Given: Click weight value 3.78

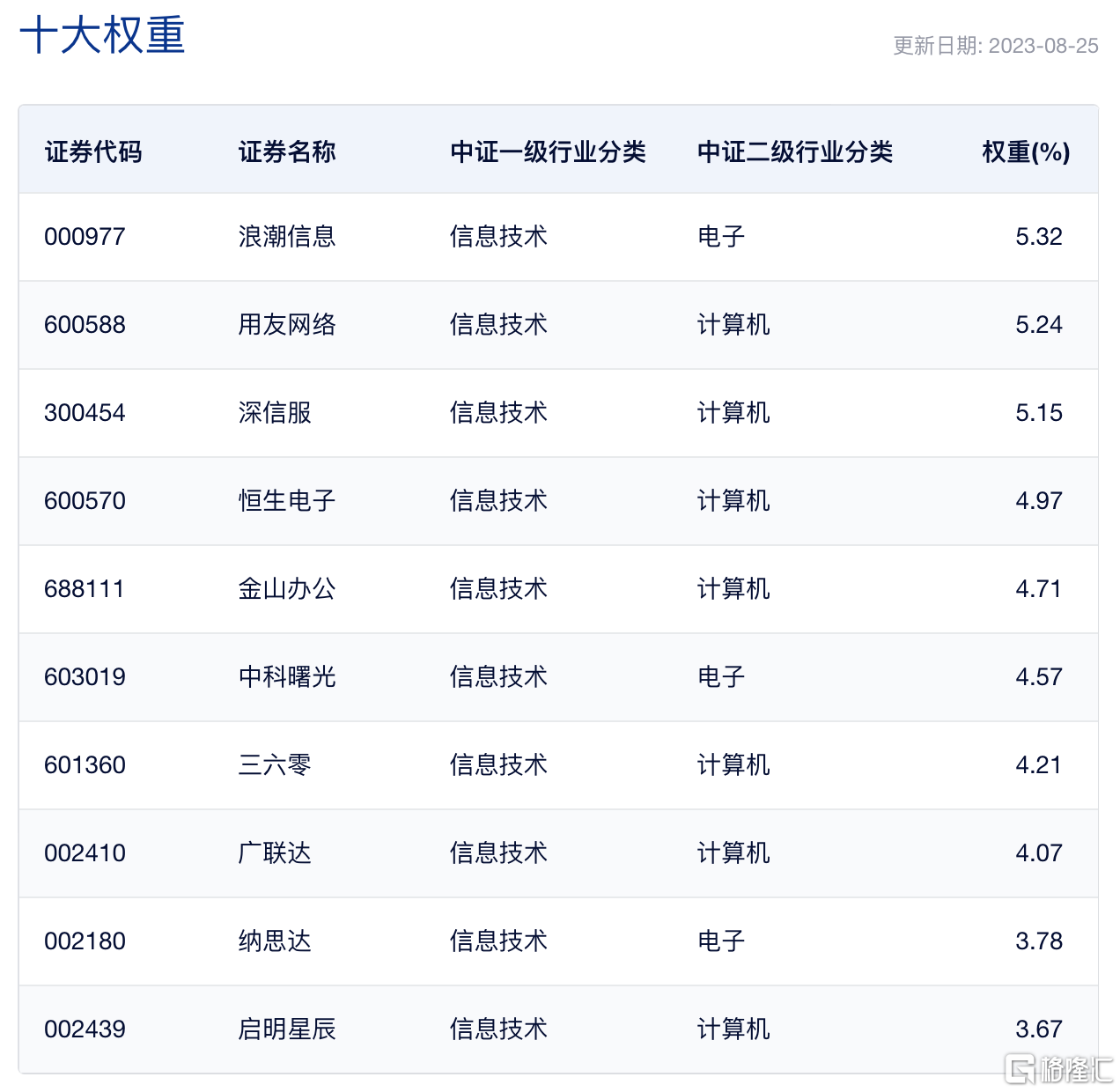Looking at the screenshot, I should [x=1039, y=941].
